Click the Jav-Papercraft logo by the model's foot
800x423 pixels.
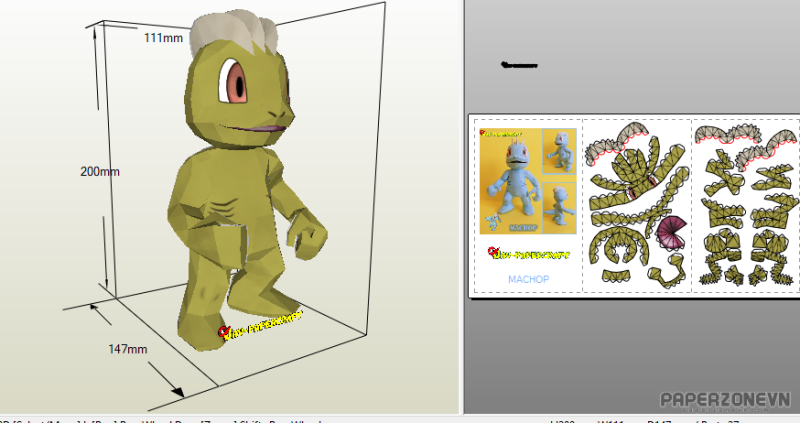point(260,325)
